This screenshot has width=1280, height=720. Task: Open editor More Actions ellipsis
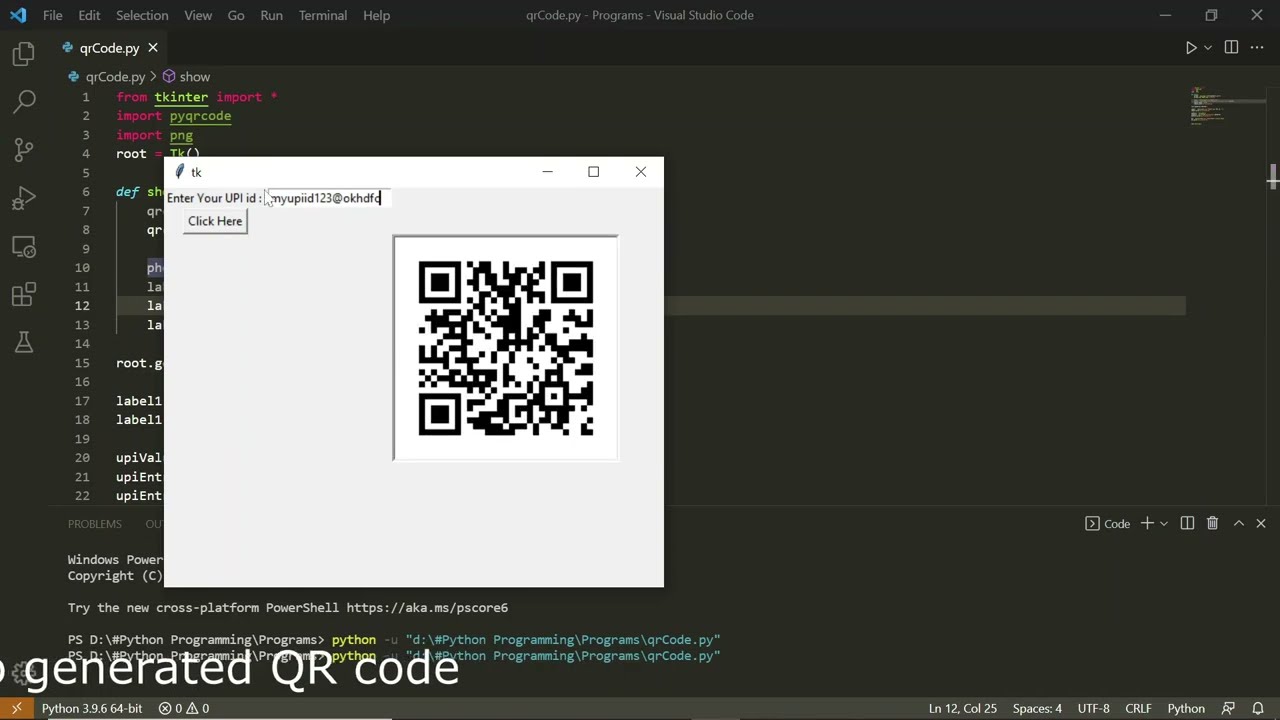(1259, 48)
